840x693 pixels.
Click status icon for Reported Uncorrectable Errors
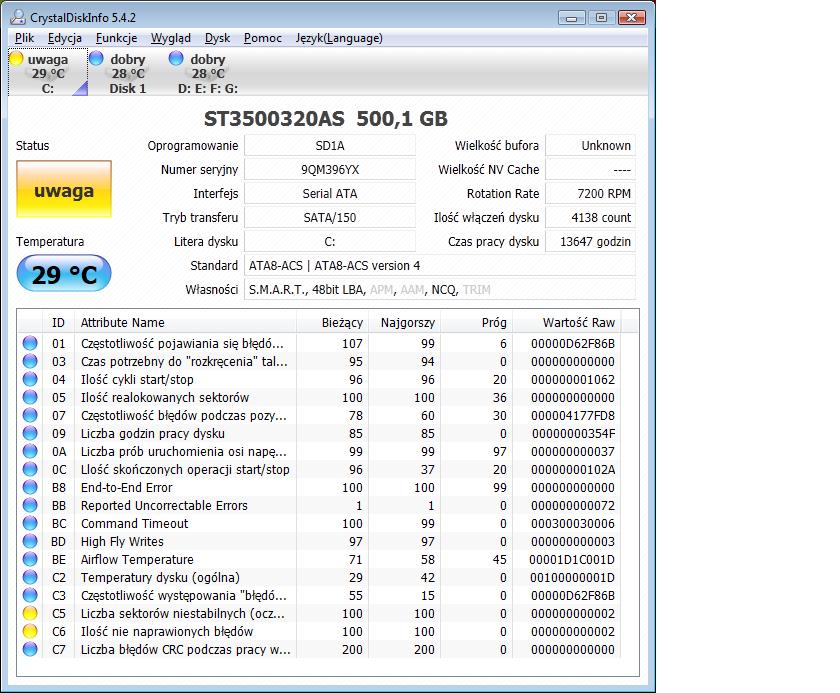30,505
